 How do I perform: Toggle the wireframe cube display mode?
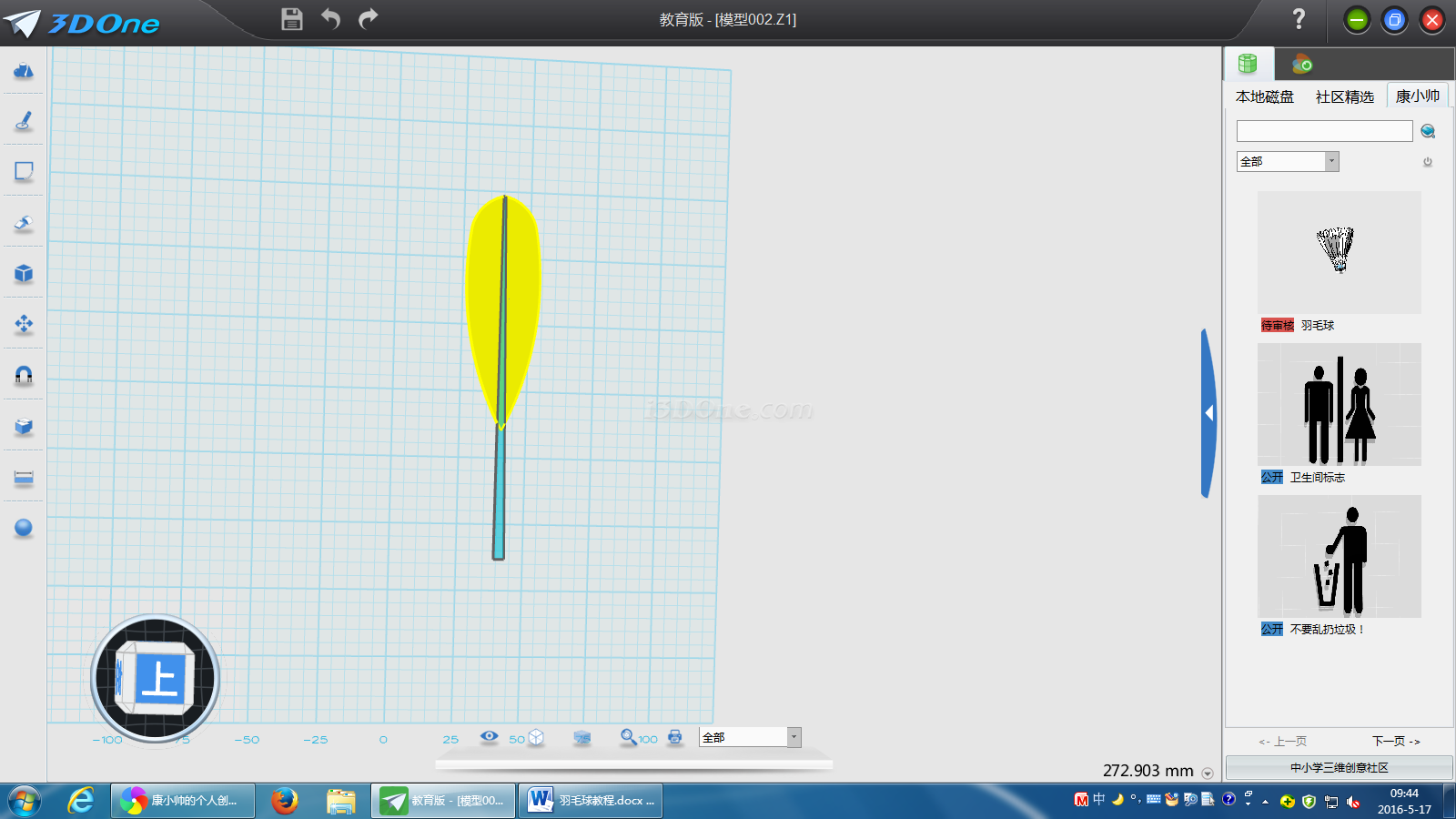click(536, 737)
